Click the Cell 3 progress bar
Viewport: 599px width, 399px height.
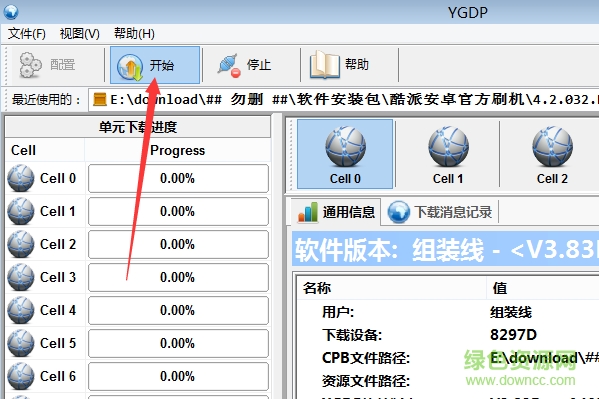pyautogui.click(x=178, y=277)
